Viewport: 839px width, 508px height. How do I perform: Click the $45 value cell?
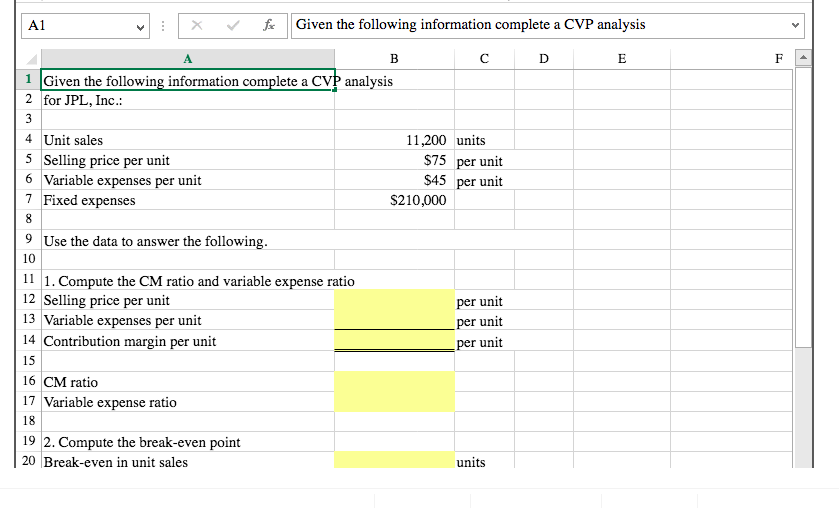click(x=394, y=180)
